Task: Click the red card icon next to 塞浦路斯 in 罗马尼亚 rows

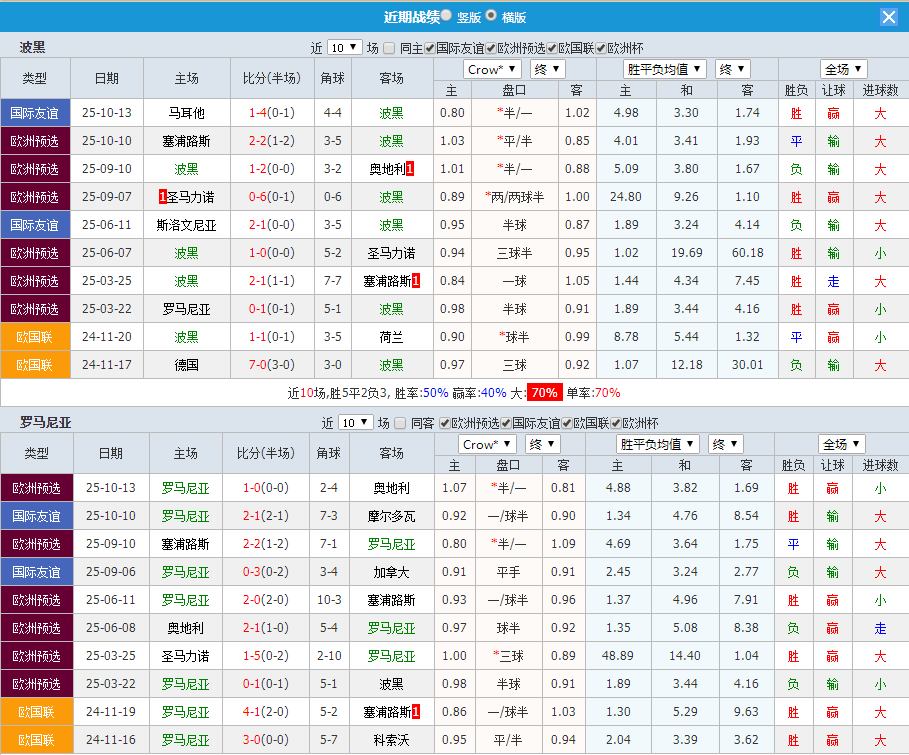Action: 415,711
